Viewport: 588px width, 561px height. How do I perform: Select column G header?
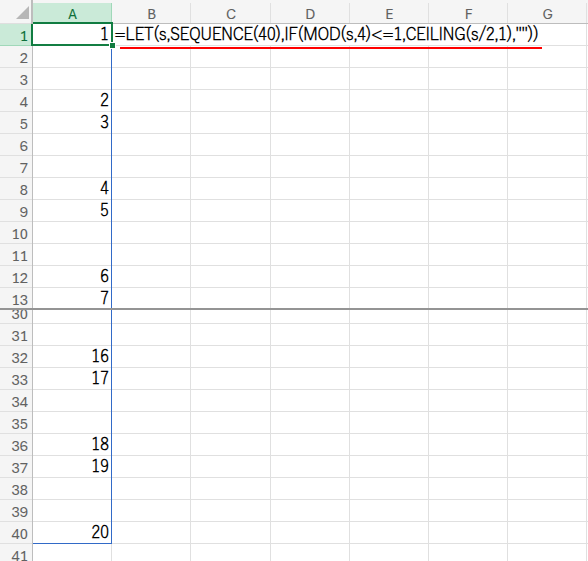(x=548, y=14)
